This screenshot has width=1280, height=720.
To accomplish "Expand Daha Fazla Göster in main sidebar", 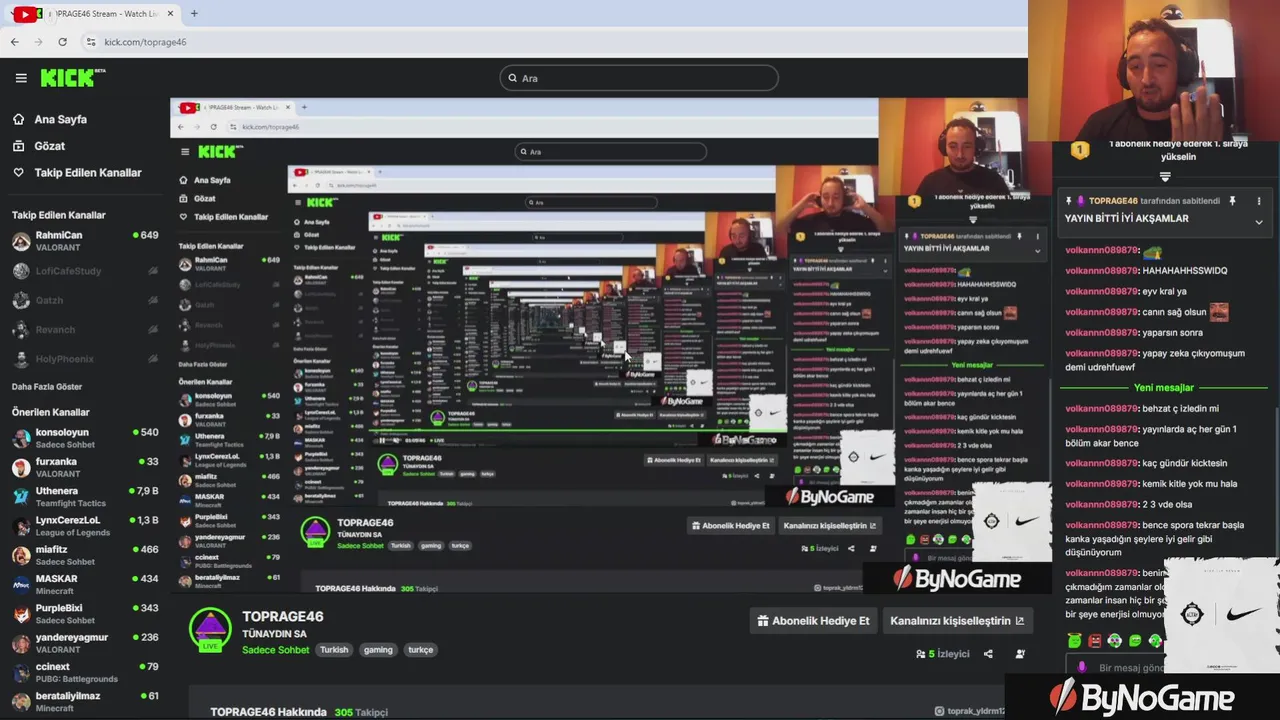I will pyautogui.click(x=47, y=387).
